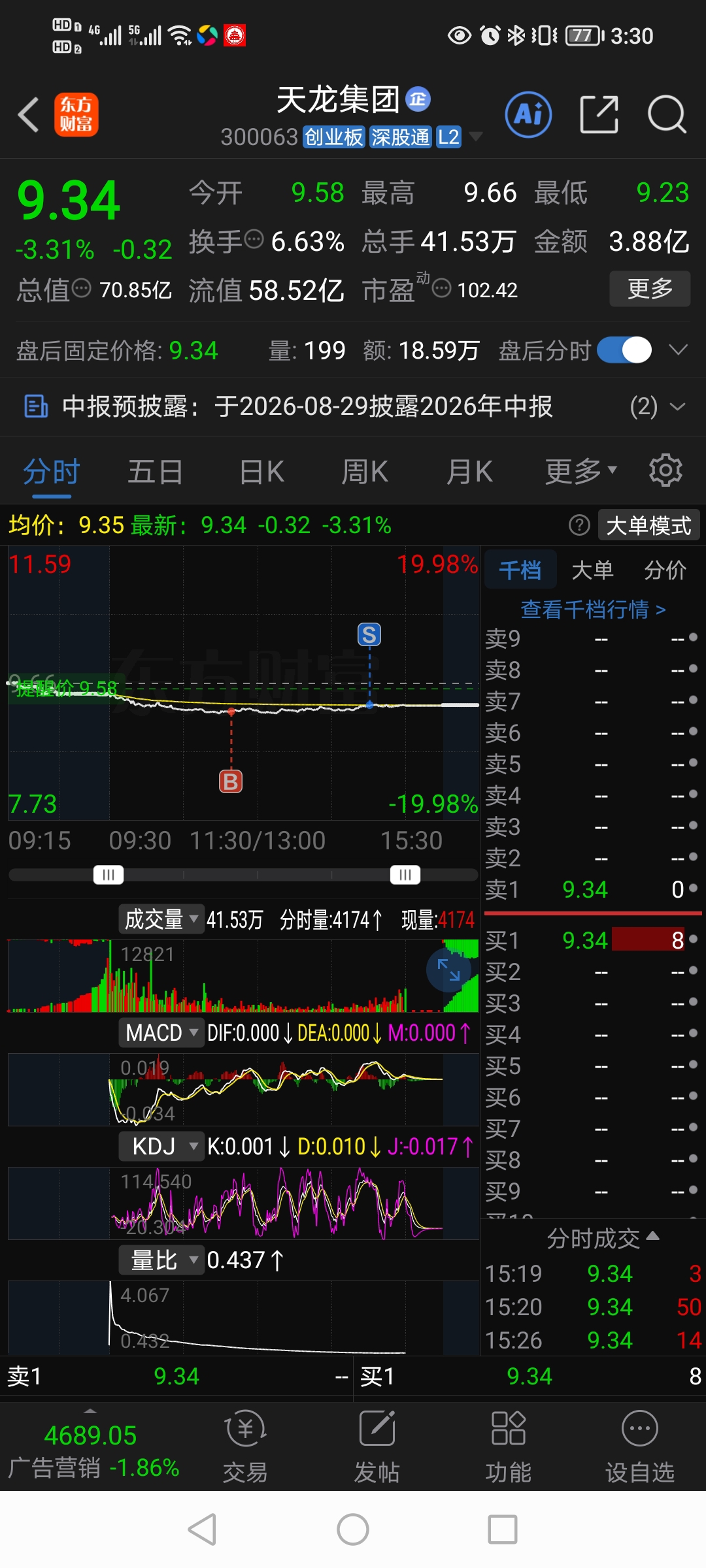Tap bottom 买1 9.34 quote bar
This screenshot has width=706, height=1568.
[x=530, y=1376]
